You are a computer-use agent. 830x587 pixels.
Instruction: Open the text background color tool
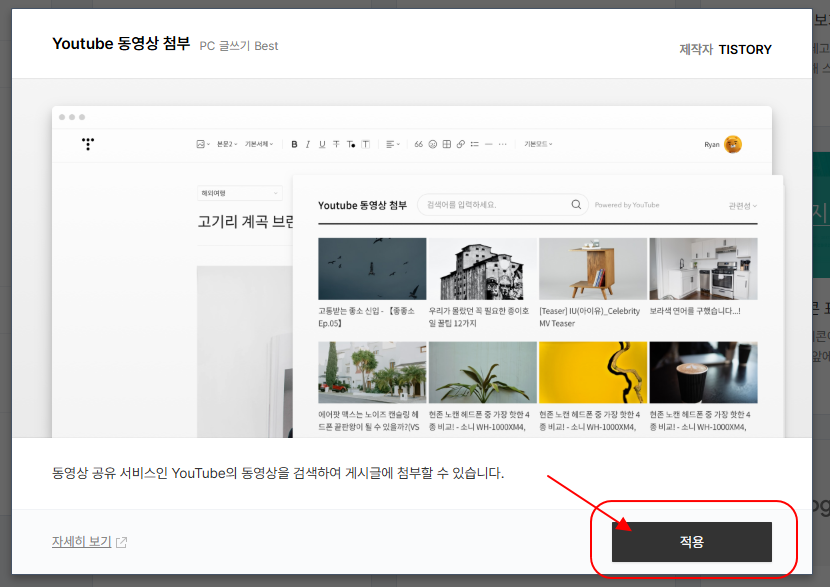(x=365, y=144)
